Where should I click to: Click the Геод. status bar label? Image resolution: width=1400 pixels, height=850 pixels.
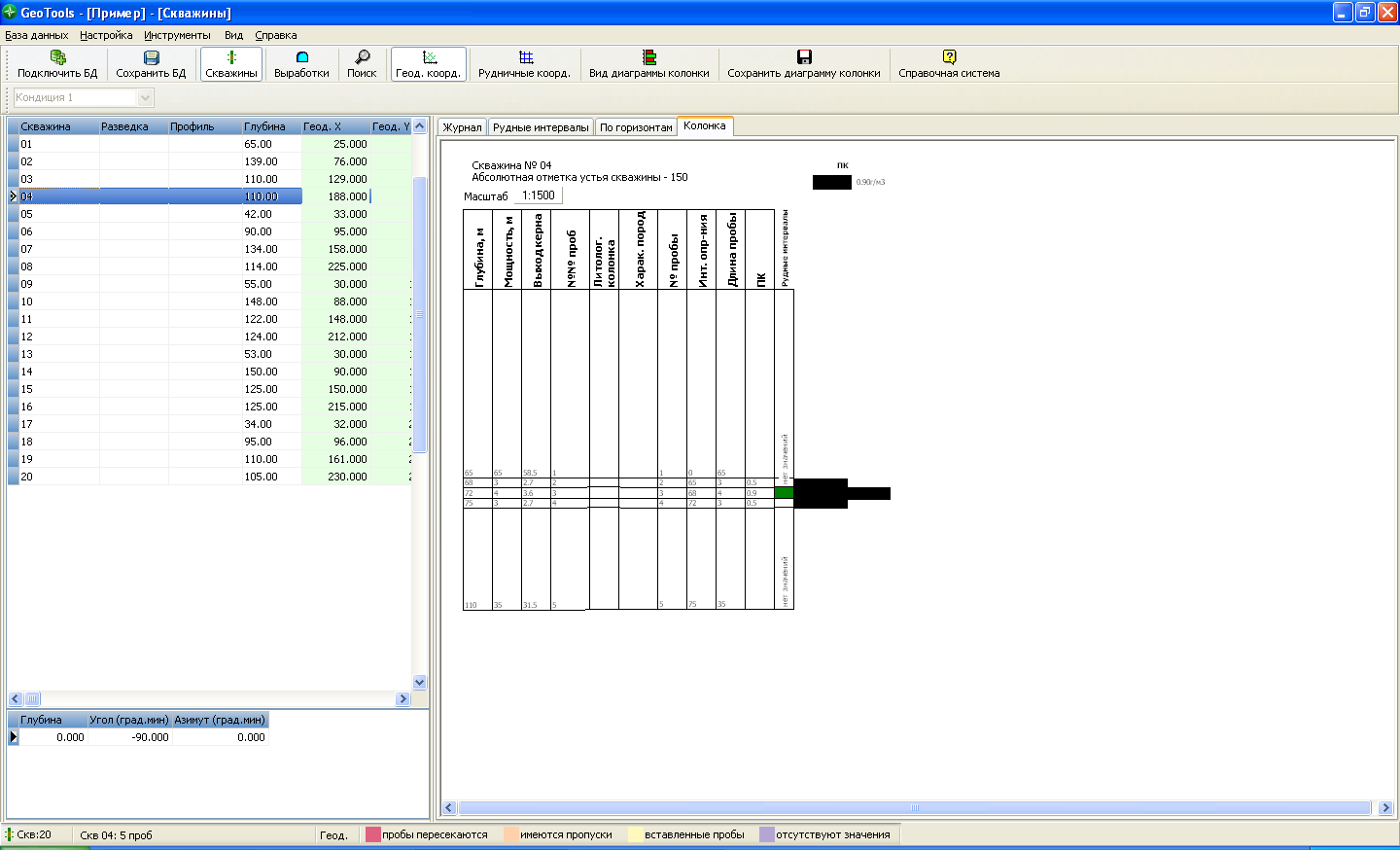coord(333,835)
